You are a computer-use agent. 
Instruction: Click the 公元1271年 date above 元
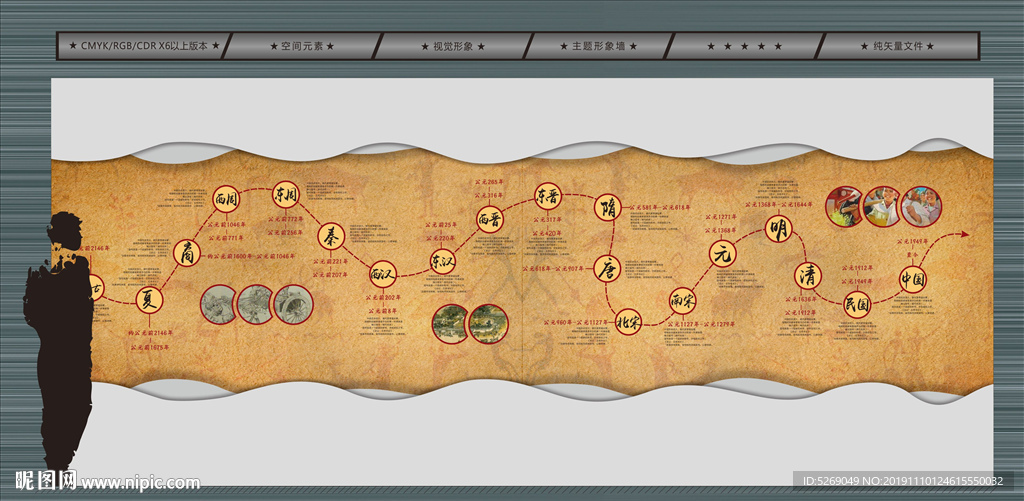[722, 216]
